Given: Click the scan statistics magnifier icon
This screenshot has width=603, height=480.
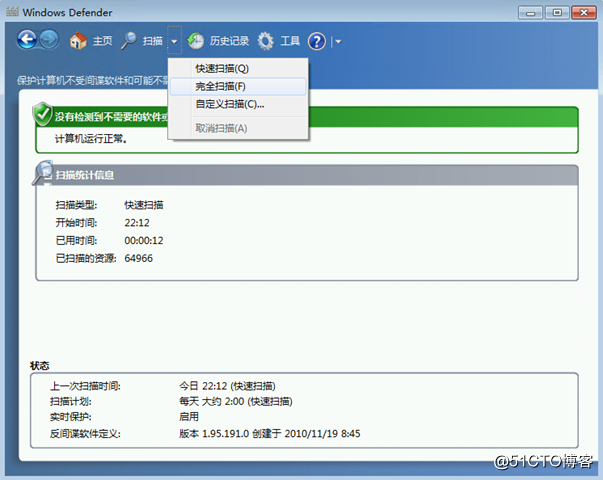Looking at the screenshot, I should pos(43,173).
